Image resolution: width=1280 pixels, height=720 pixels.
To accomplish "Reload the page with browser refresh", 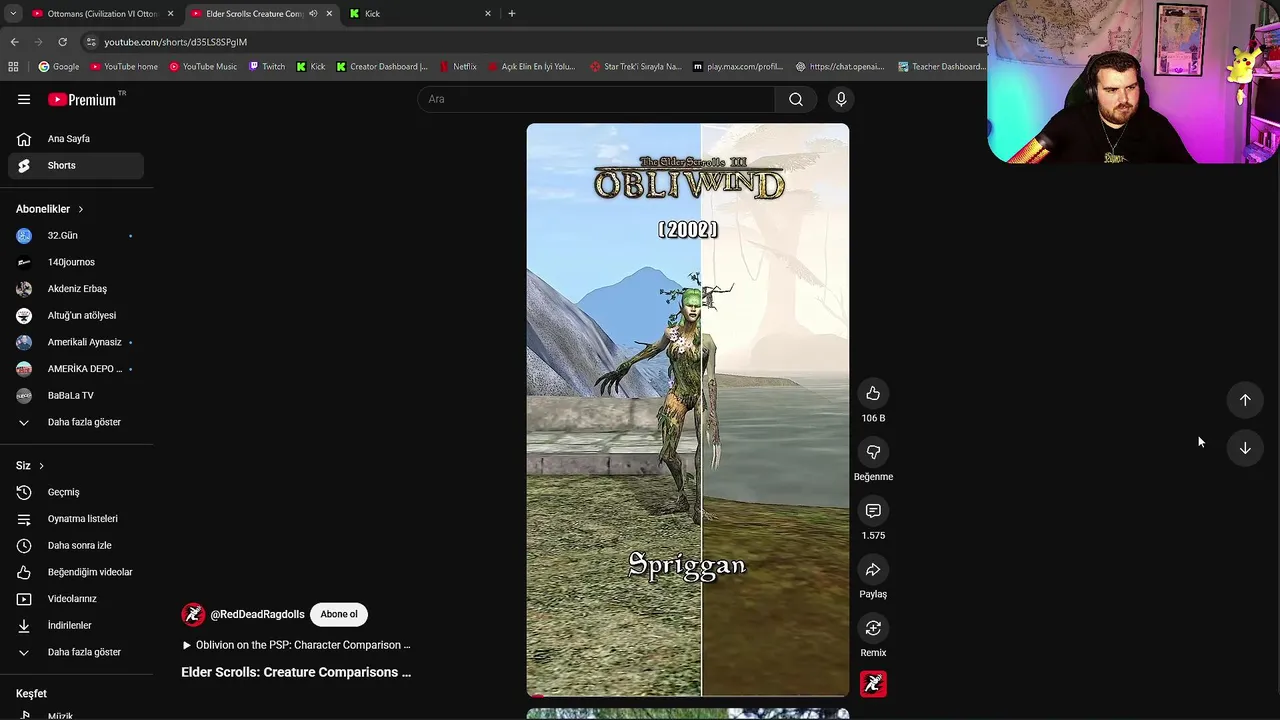I will 62,42.
